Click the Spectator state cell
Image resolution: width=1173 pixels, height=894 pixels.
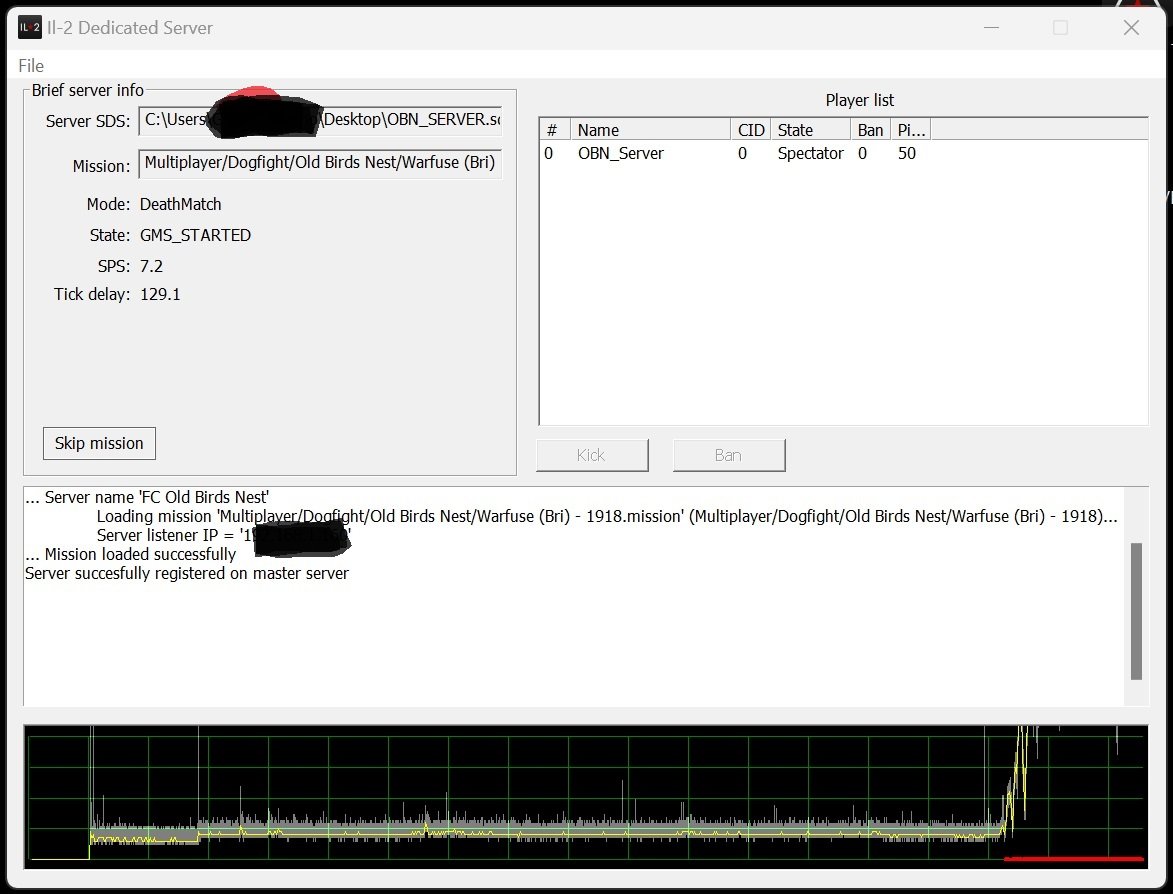[x=810, y=153]
